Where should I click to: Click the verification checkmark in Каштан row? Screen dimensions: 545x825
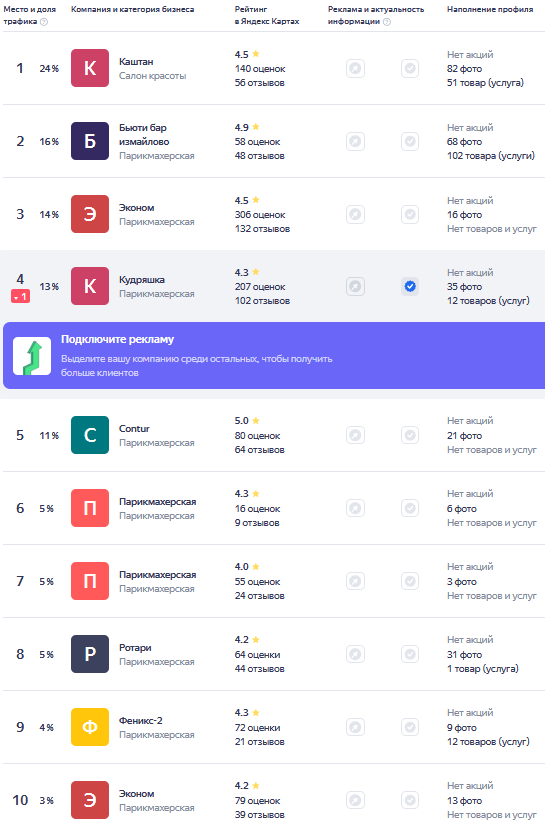[x=410, y=68]
